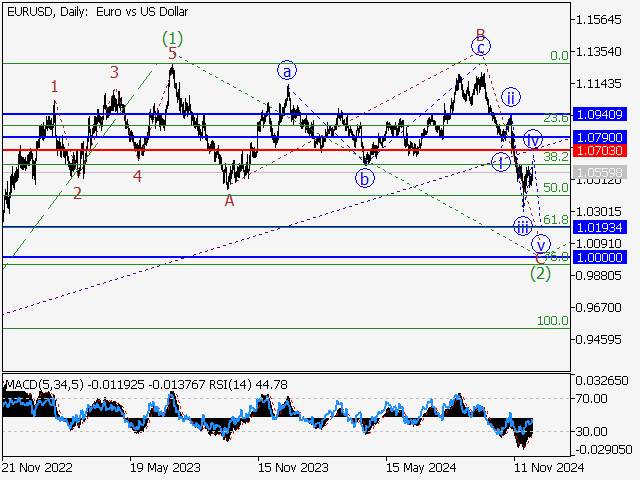Select the red wave '5' label
This screenshot has width=640, height=480.
(172, 55)
